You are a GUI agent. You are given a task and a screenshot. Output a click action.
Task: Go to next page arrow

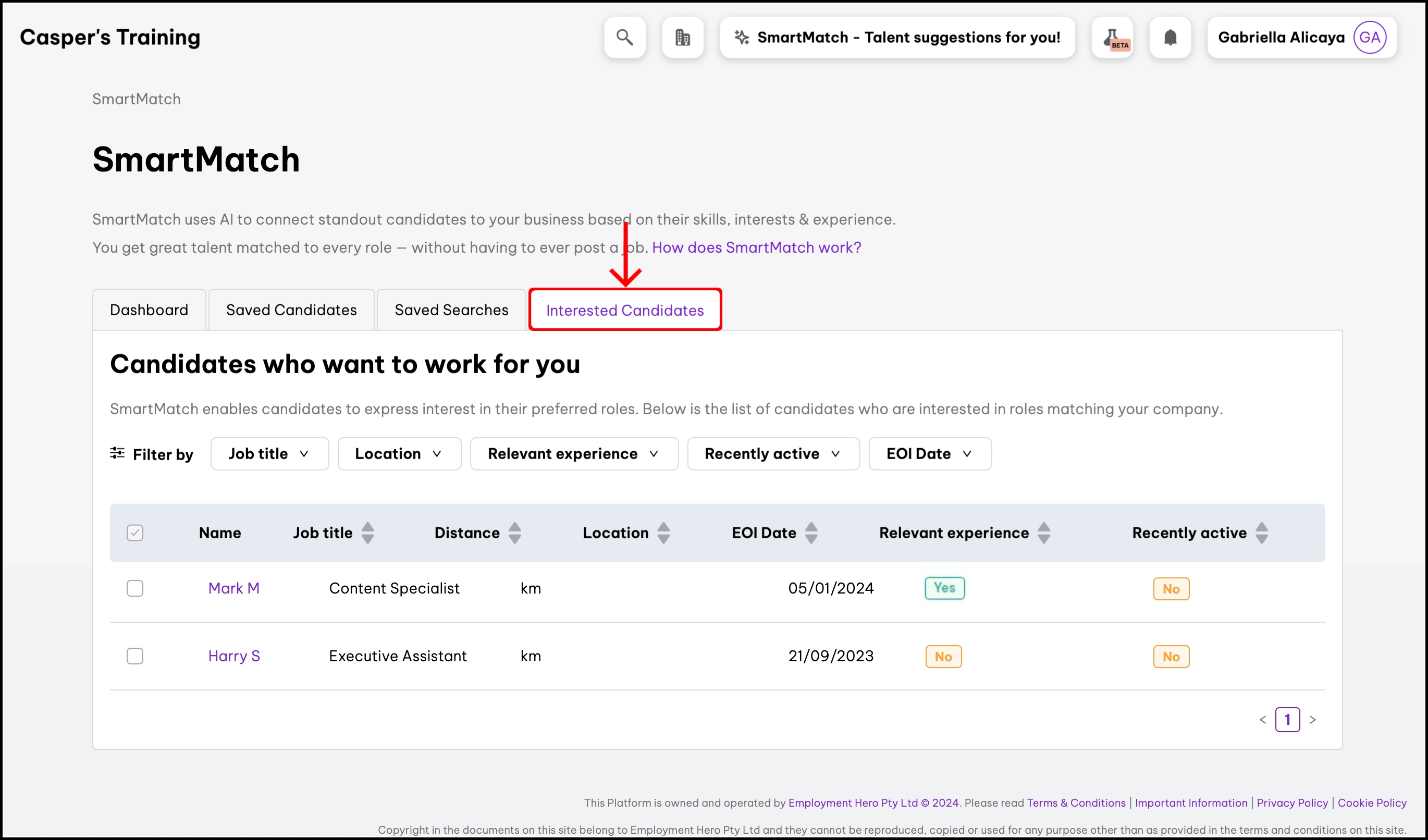[x=1312, y=719]
